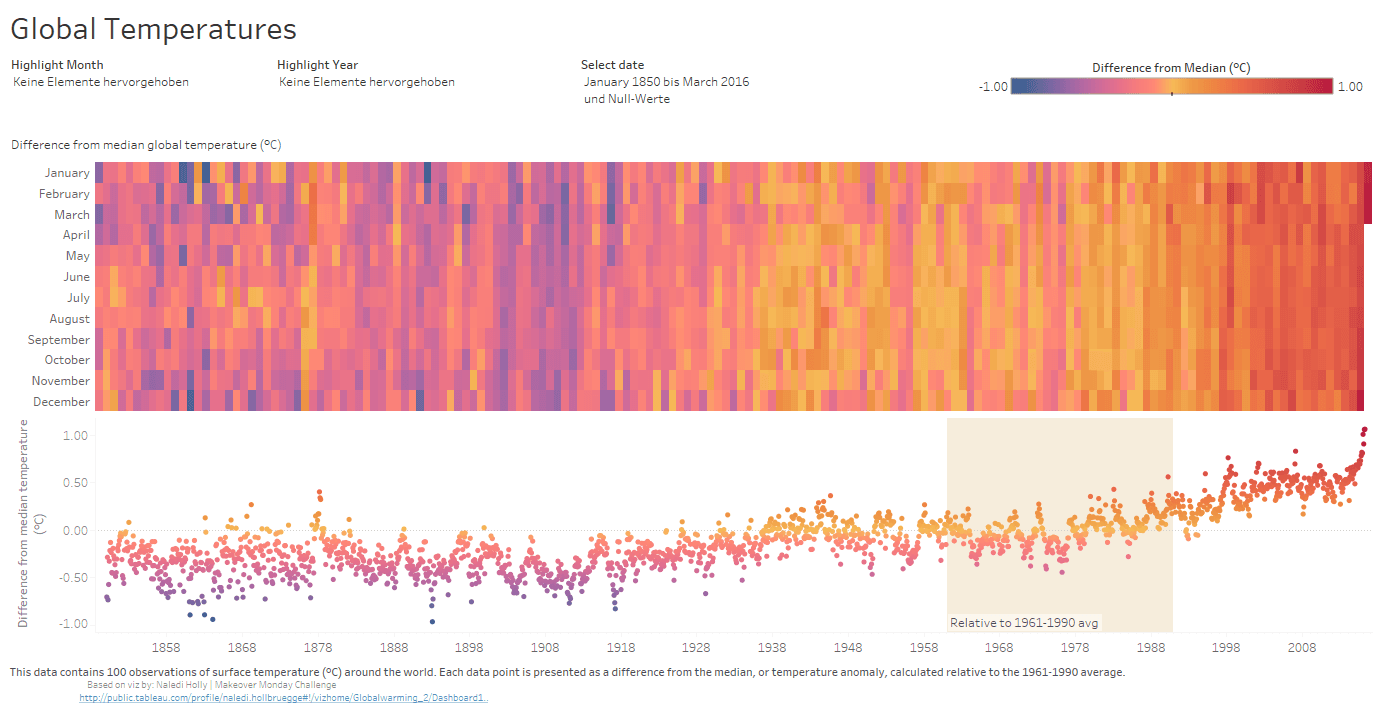
Task: Select the January row label in heatmap
Action: coord(67,173)
